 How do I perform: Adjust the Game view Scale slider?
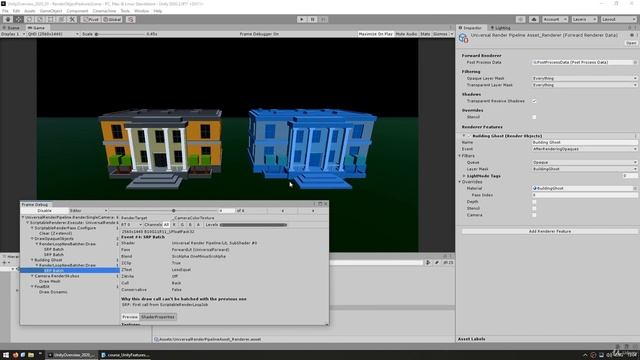(x=120, y=34)
